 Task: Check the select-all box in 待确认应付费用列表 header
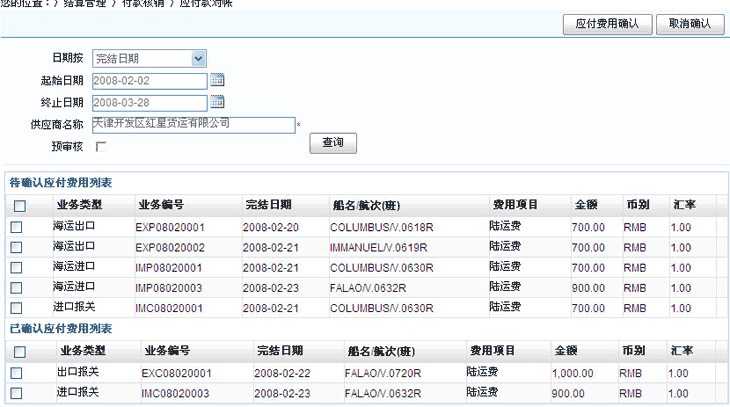(x=18, y=206)
